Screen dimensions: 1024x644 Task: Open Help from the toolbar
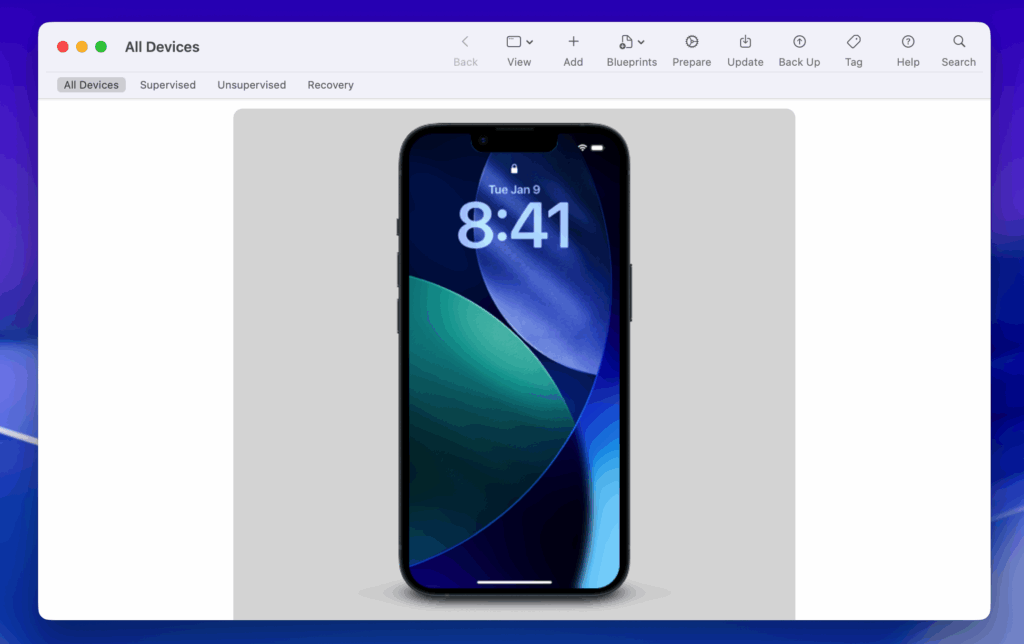(908, 42)
